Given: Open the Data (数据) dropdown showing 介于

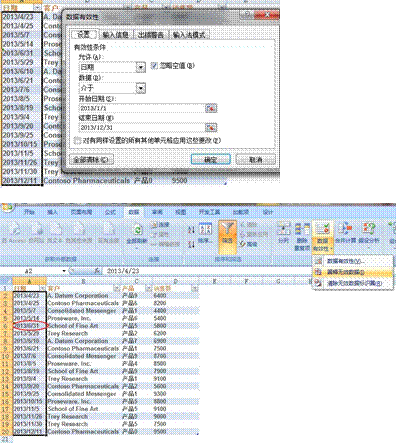Looking at the screenshot, I should tap(141, 88).
